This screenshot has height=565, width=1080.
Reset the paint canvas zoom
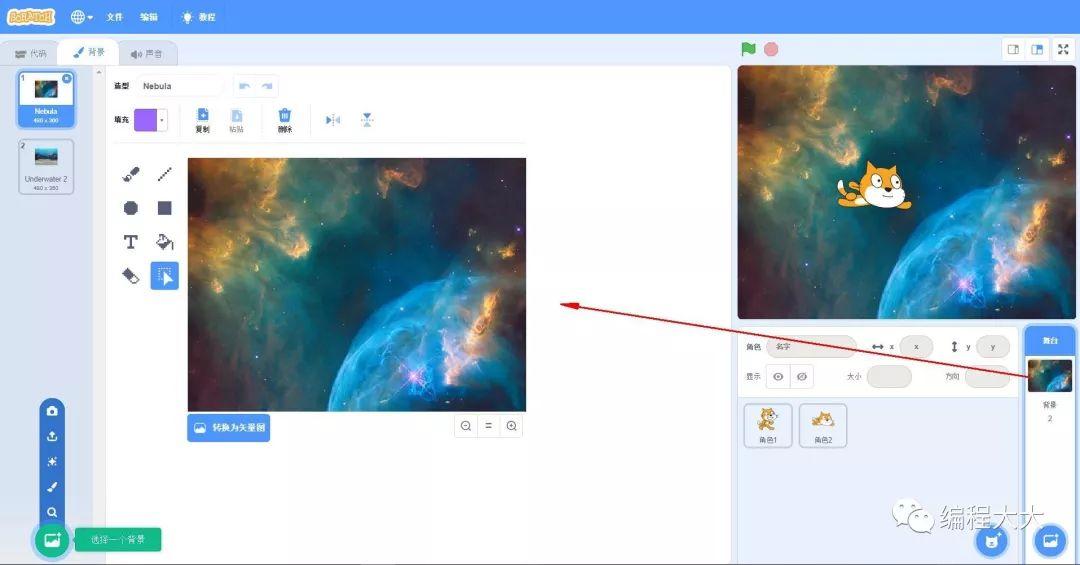click(x=488, y=426)
